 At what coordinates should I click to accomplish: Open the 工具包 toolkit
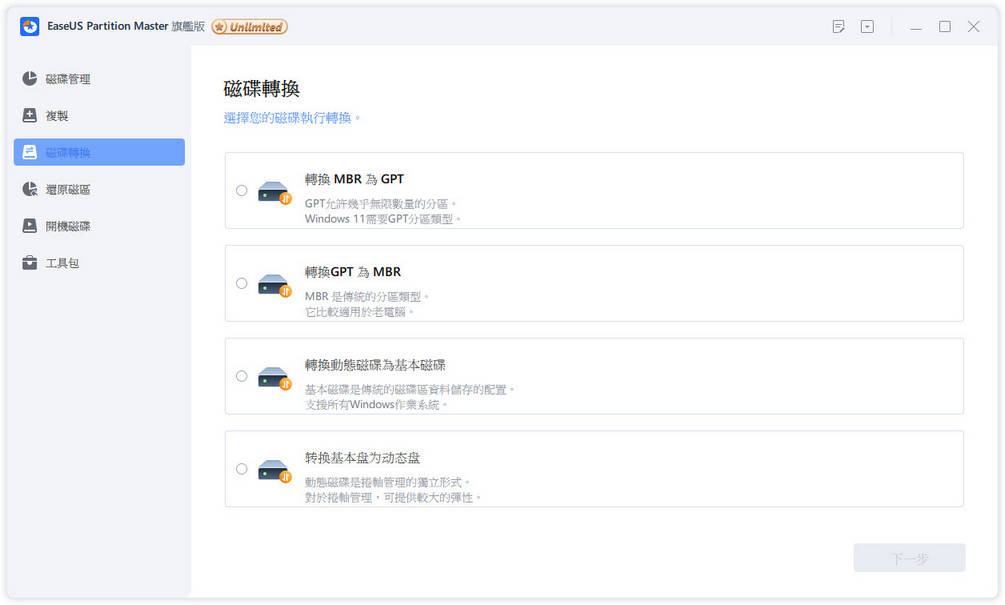(61, 263)
